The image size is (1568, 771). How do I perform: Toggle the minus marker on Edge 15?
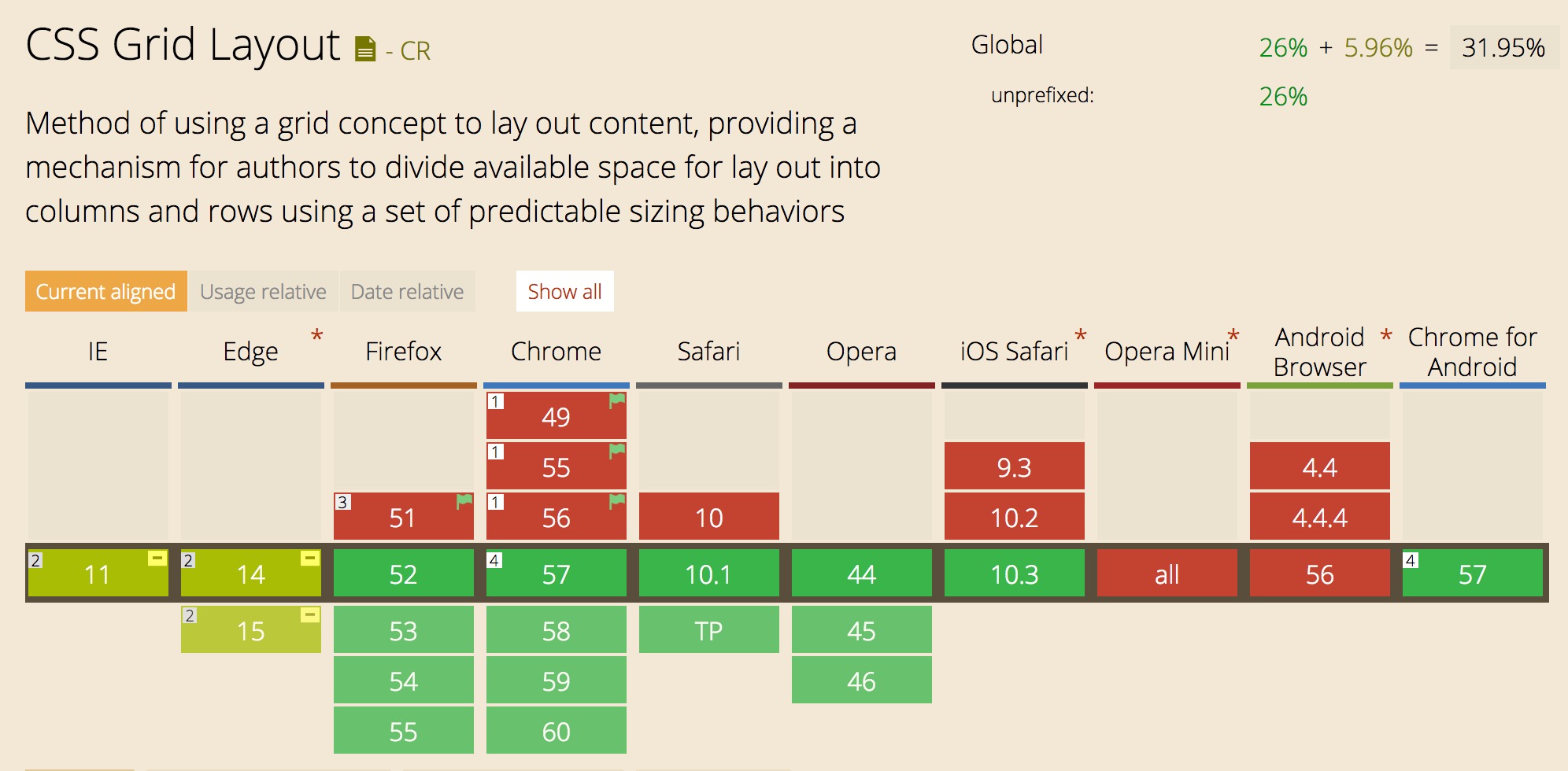309,614
